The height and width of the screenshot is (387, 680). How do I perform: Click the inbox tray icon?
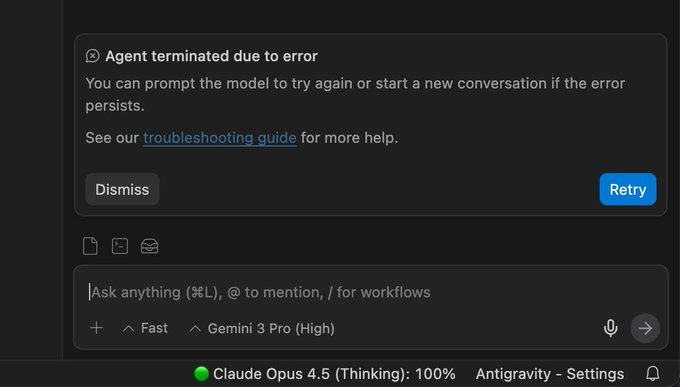(150, 246)
